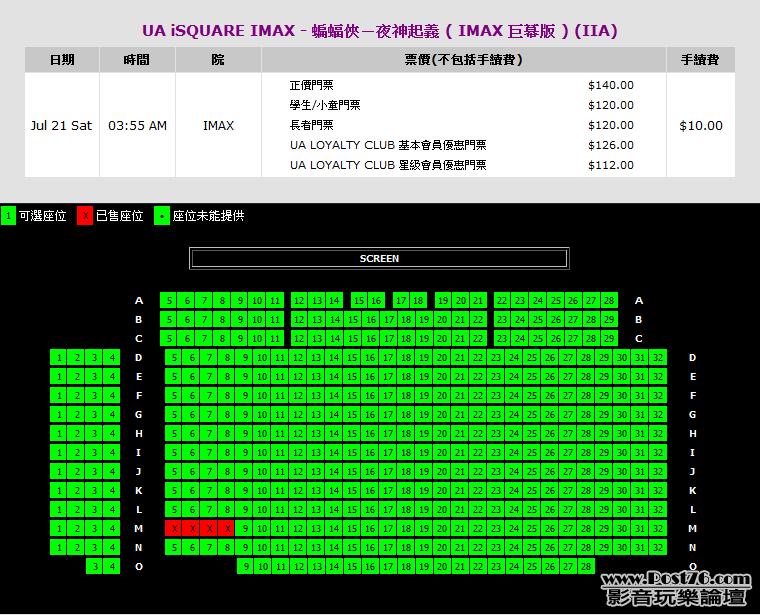Click the 學生/小童門票 ticket type
760x615 pixels.
pos(325,105)
